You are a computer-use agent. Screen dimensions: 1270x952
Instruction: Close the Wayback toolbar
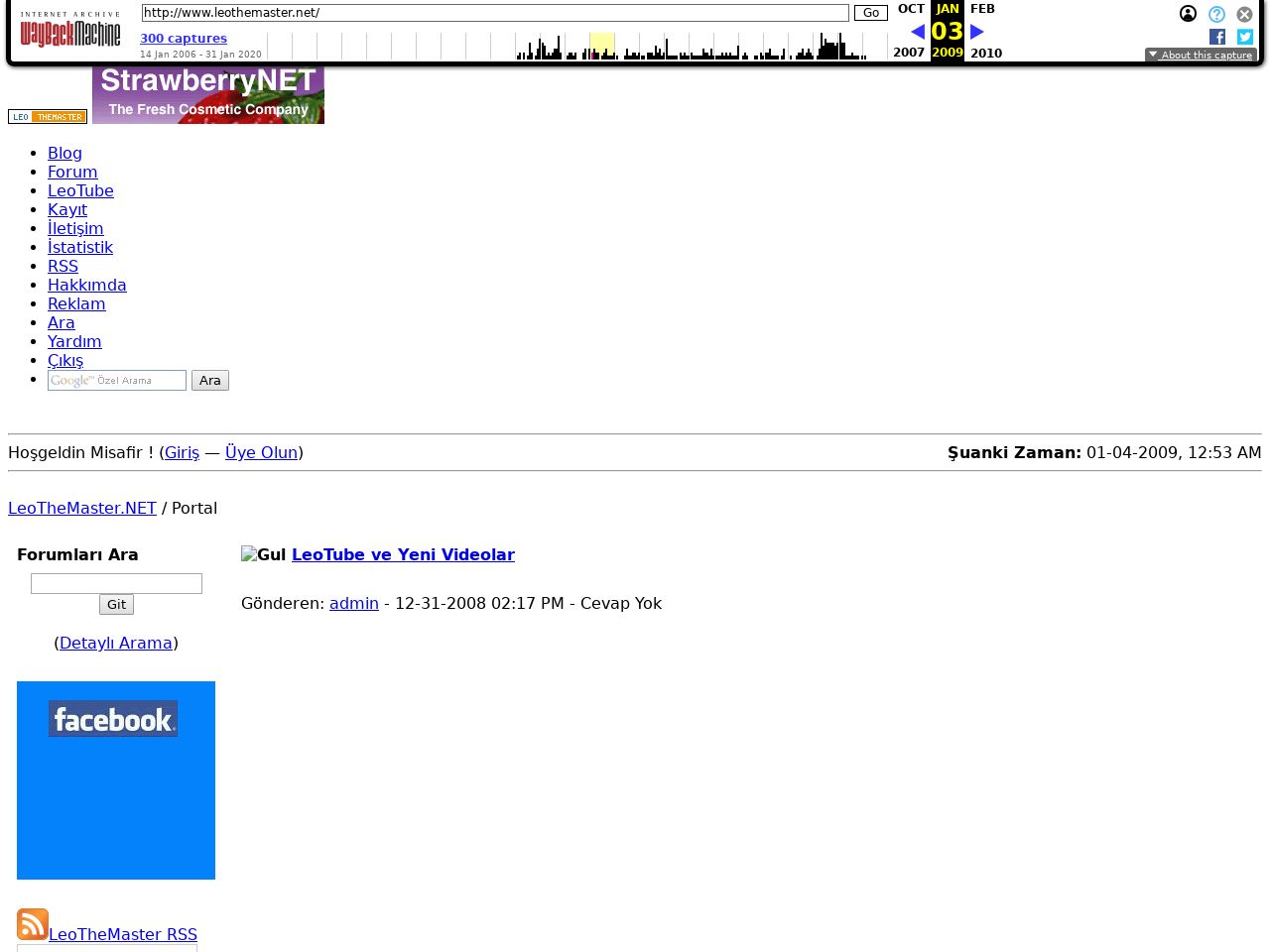[x=1244, y=14]
